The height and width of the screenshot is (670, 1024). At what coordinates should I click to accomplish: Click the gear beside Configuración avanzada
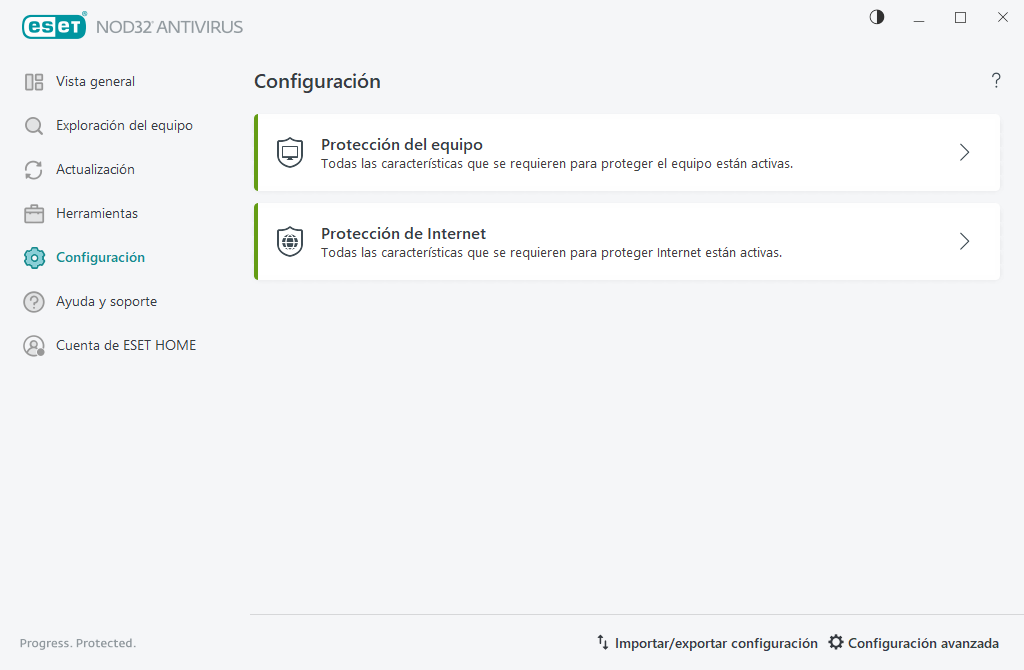(x=836, y=643)
